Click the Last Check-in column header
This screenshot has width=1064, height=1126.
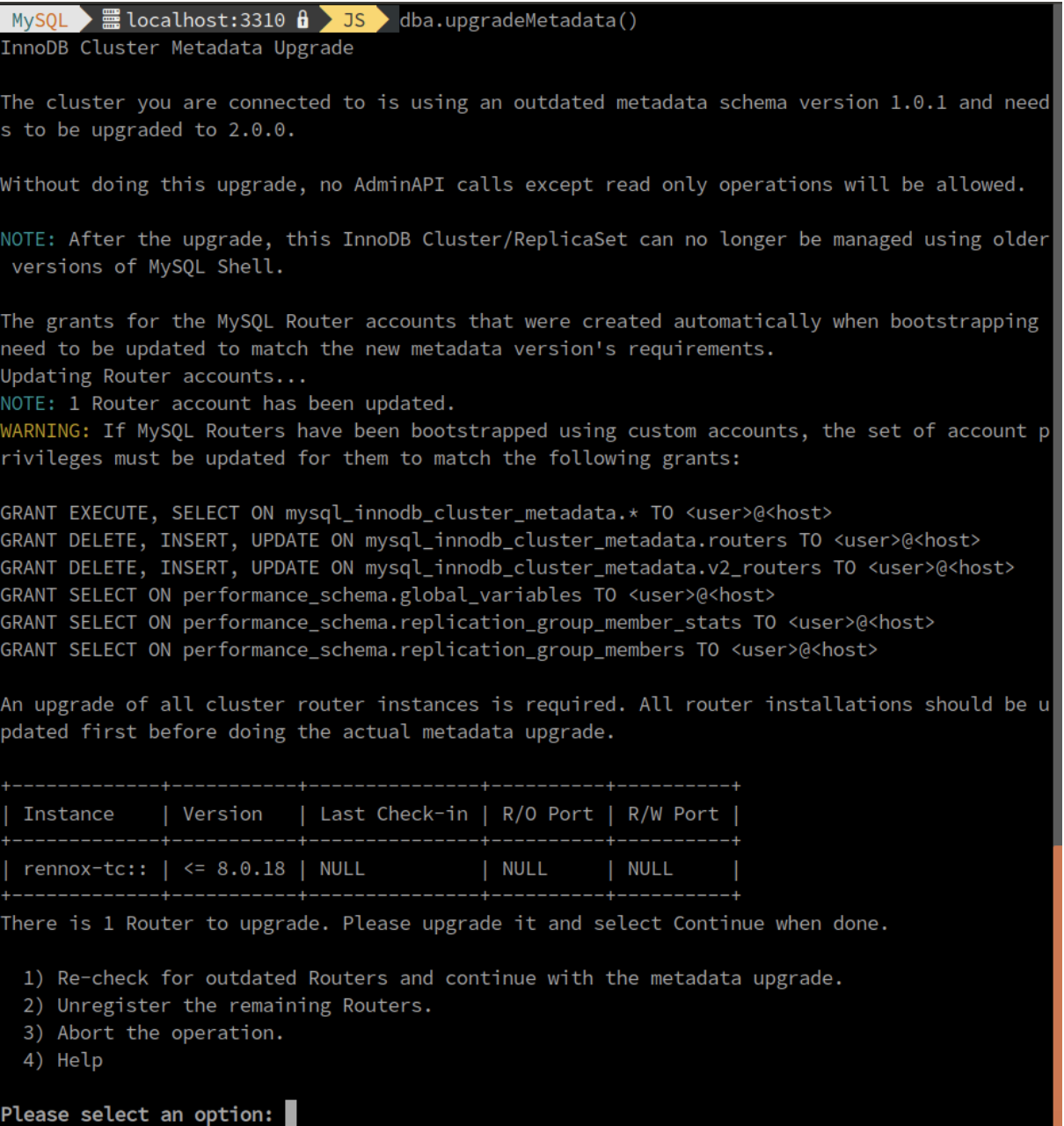click(x=394, y=814)
